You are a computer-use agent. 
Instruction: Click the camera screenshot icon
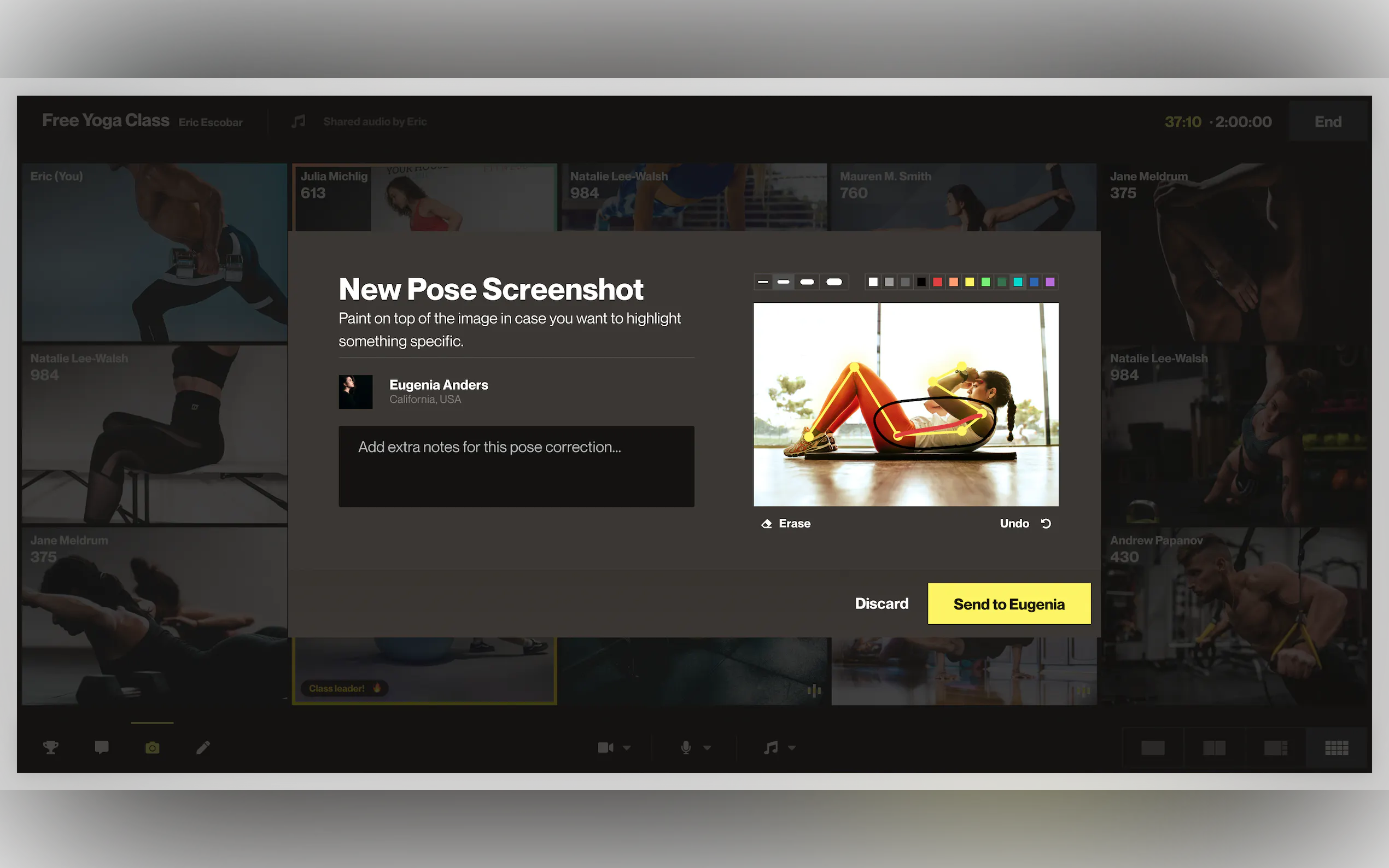[x=152, y=747]
